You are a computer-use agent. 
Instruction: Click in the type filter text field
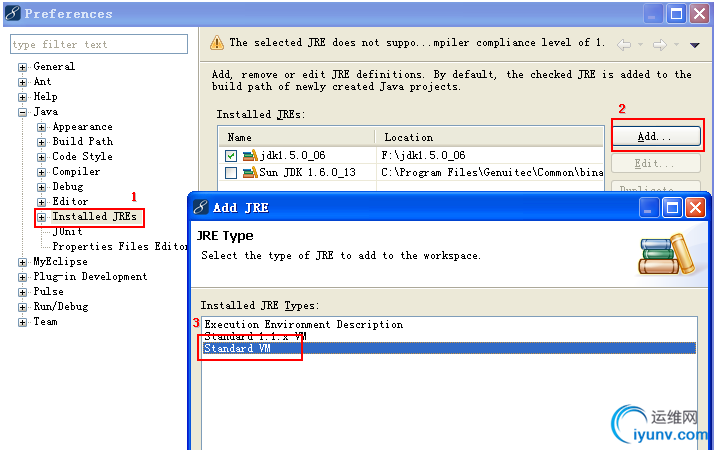(x=99, y=44)
